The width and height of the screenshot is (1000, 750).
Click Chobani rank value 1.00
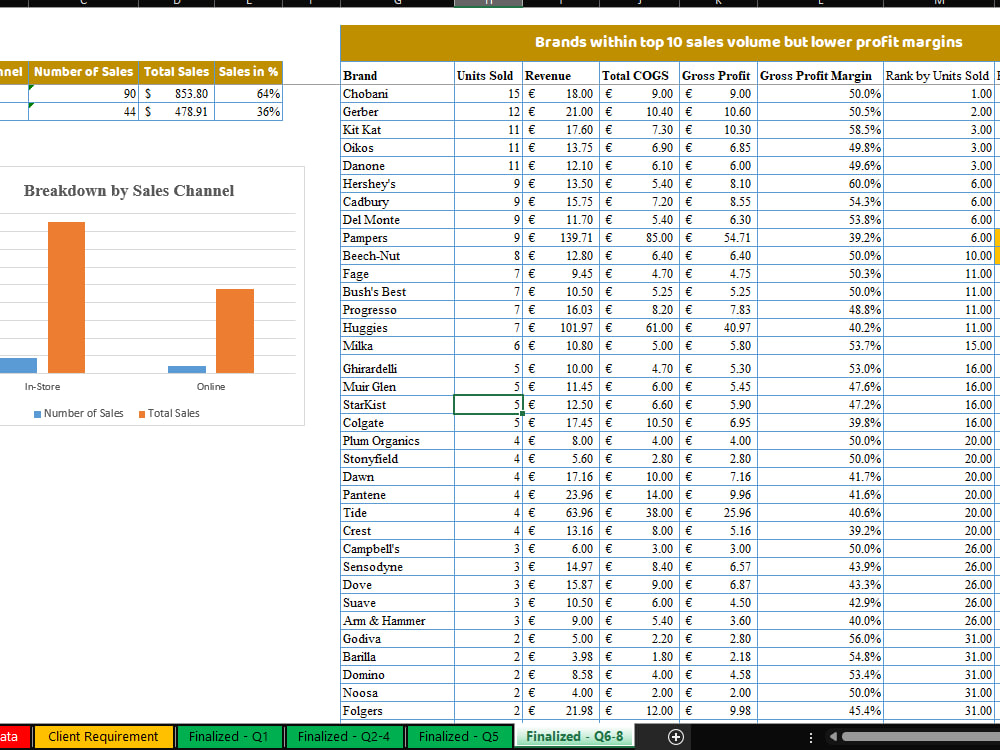pos(939,94)
